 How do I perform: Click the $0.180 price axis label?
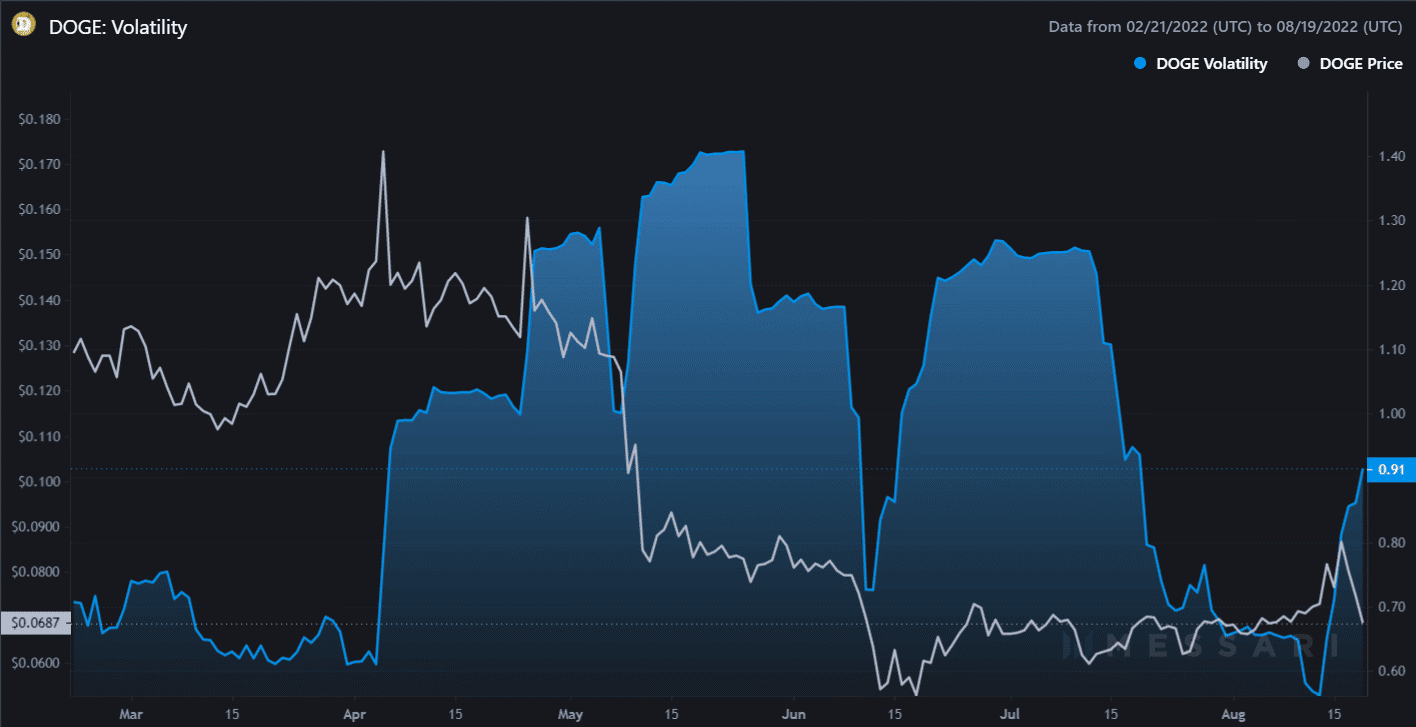39,120
